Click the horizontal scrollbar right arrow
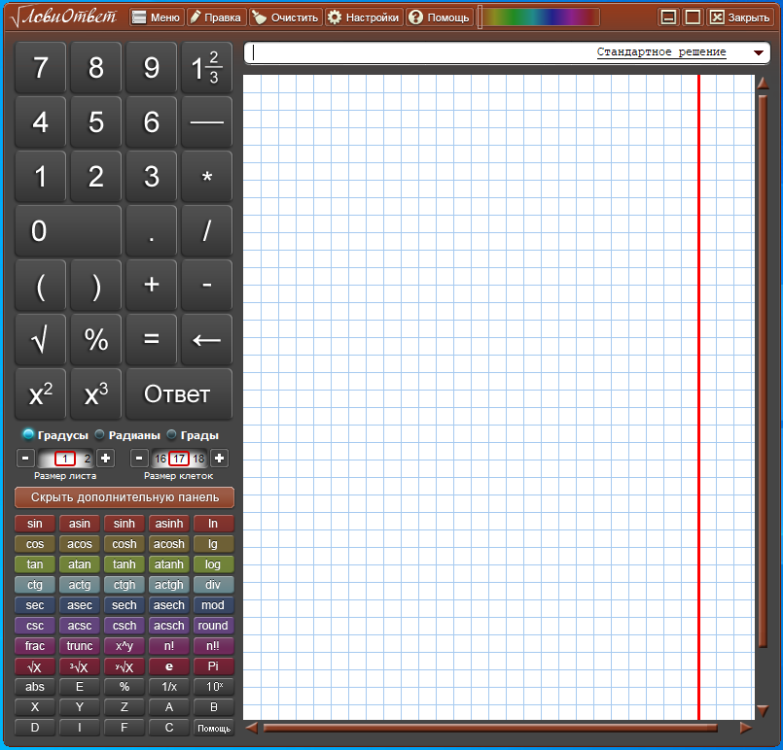 pos(745,728)
